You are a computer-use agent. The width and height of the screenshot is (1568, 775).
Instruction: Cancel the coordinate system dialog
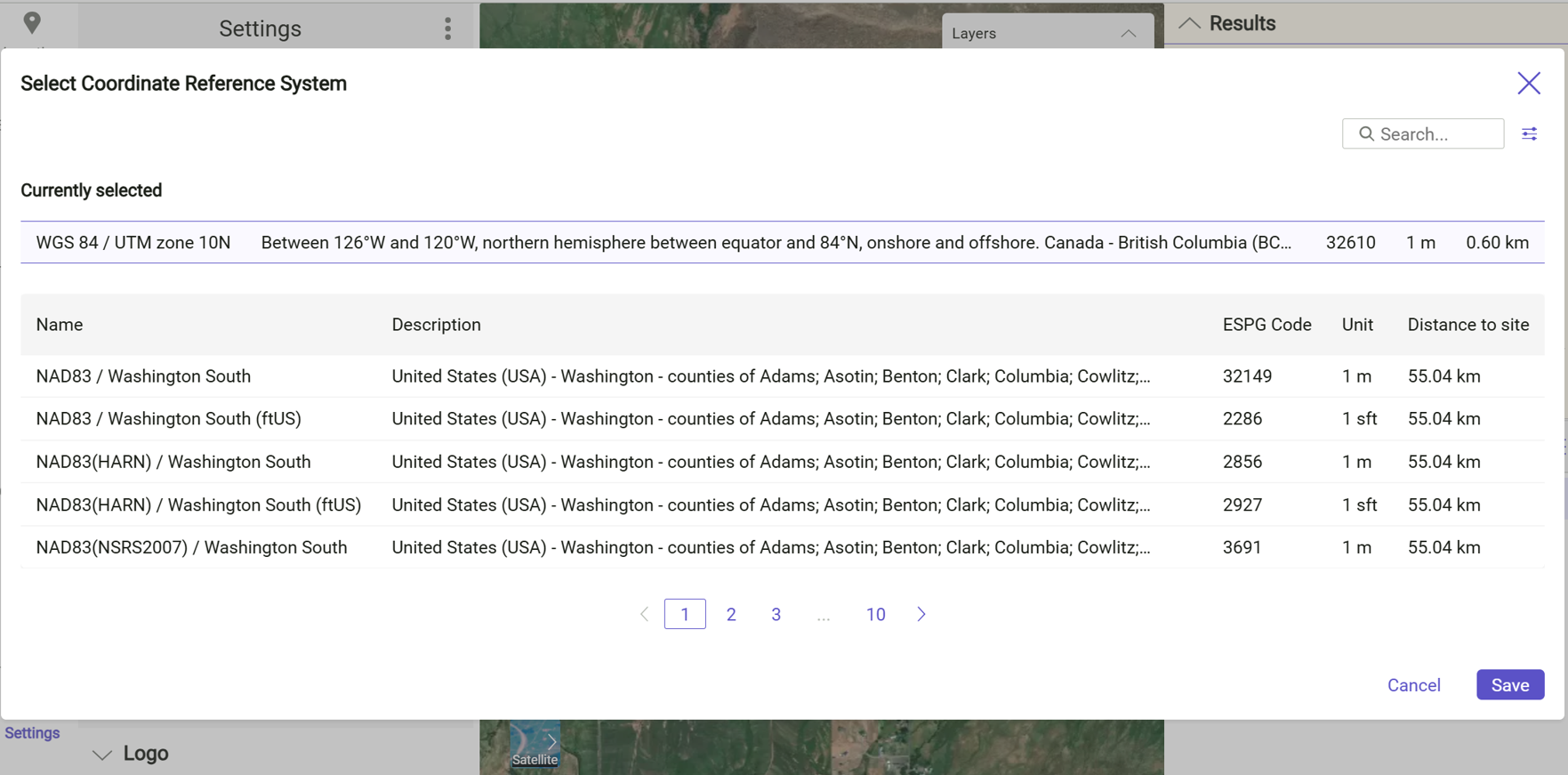pyautogui.click(x=1413, y=685)
